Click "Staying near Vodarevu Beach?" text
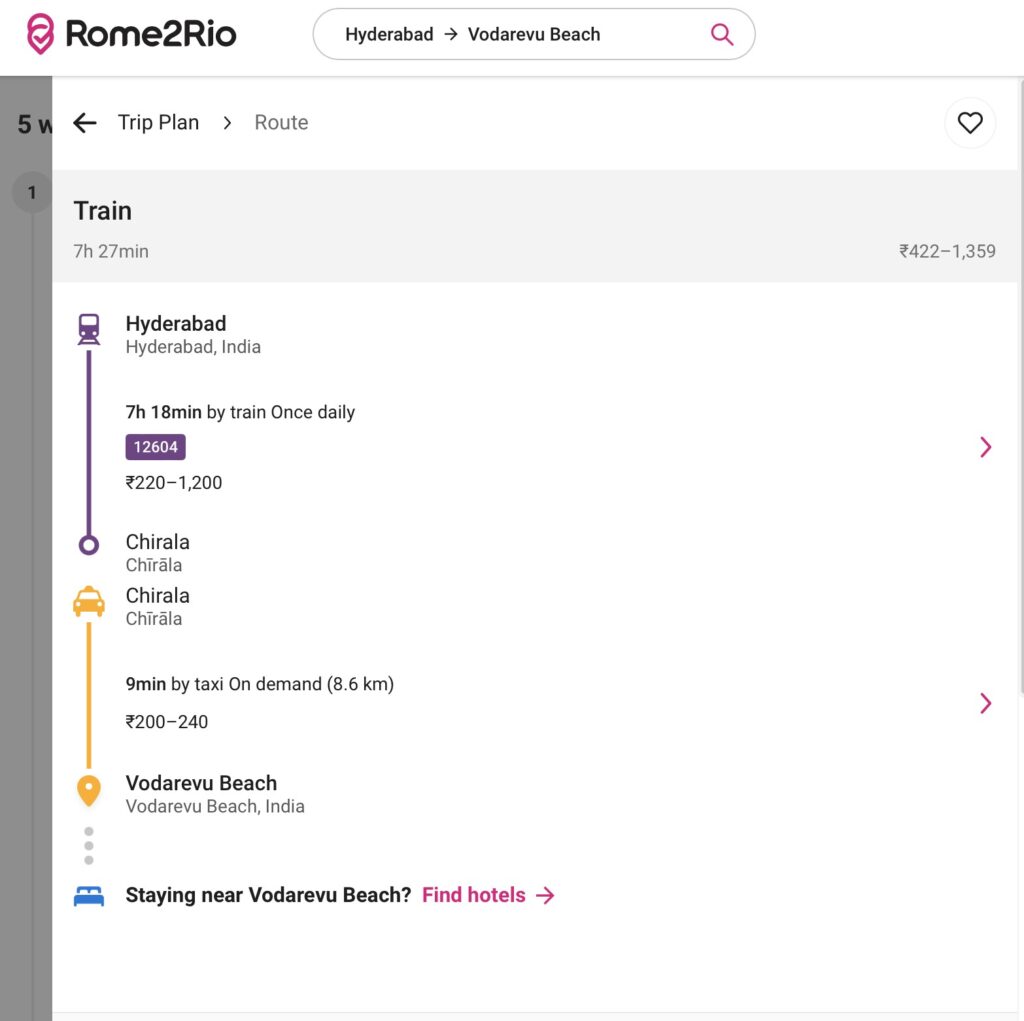Image resolution: width=1024 pixels, height=1021 pixels. point(268,895)
